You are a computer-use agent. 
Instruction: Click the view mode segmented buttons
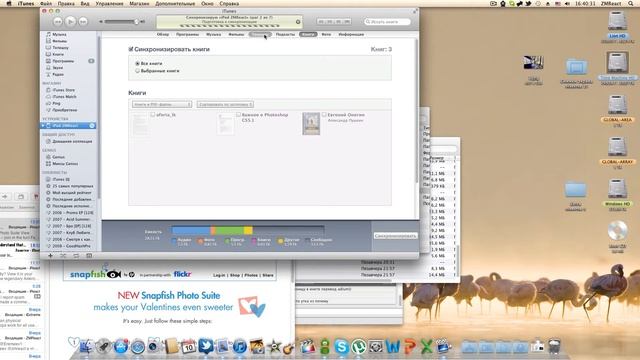334,21
